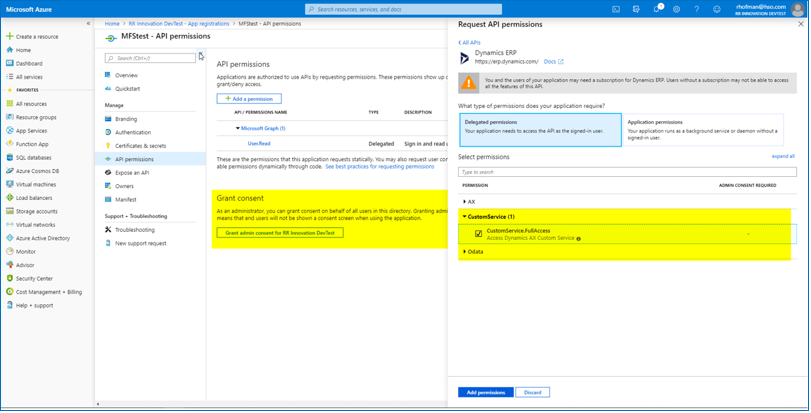The image size is (811, 413).
Task: Focus the Search (Ctrl+/) menu field
Action: tap(151, 58)
